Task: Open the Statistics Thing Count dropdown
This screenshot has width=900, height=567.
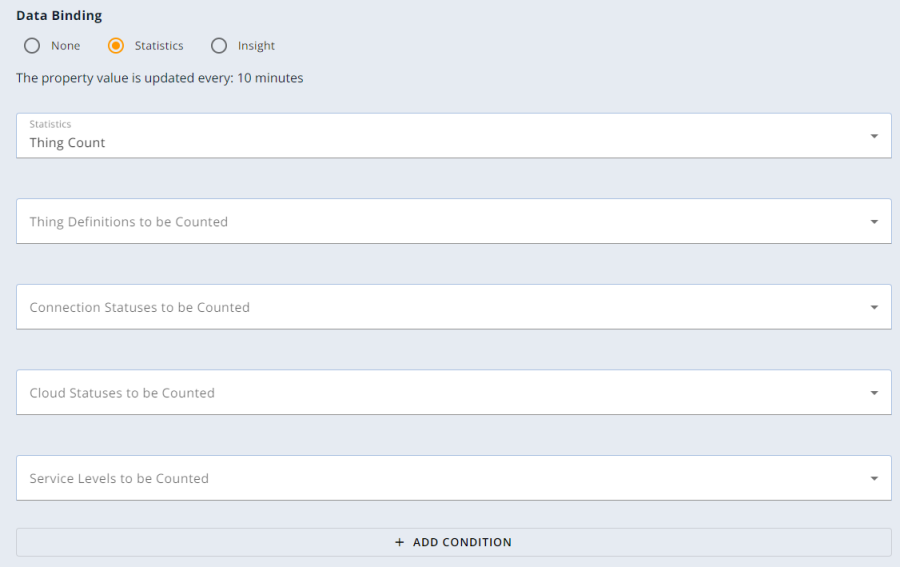Action: point(453,135)
